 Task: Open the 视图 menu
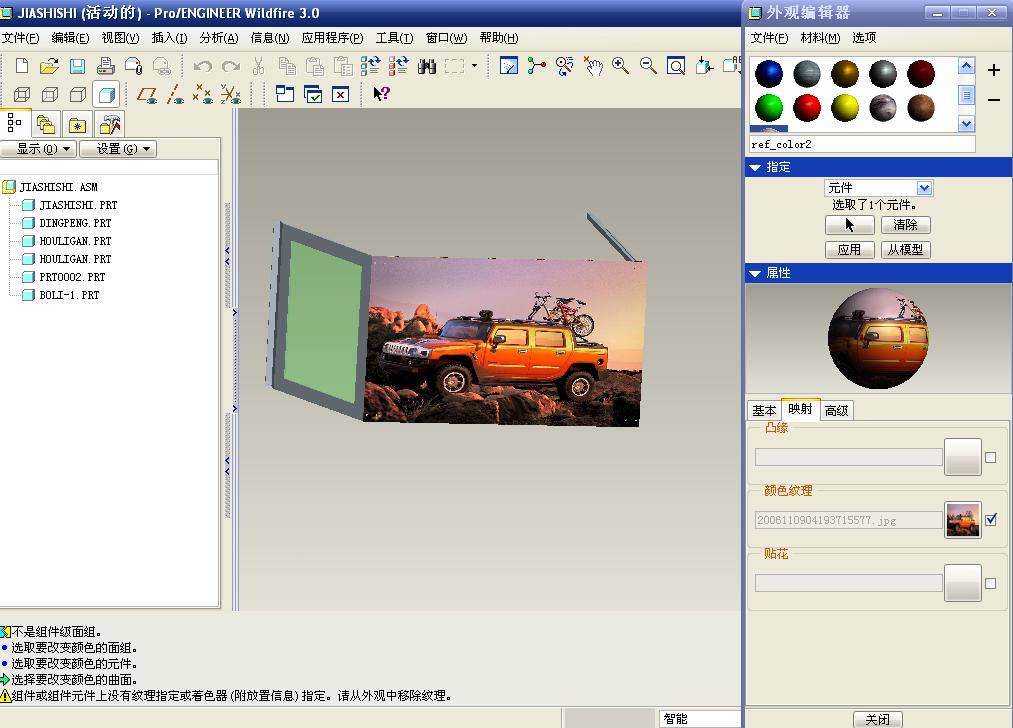pyautogui.click(x=120, y=38)
